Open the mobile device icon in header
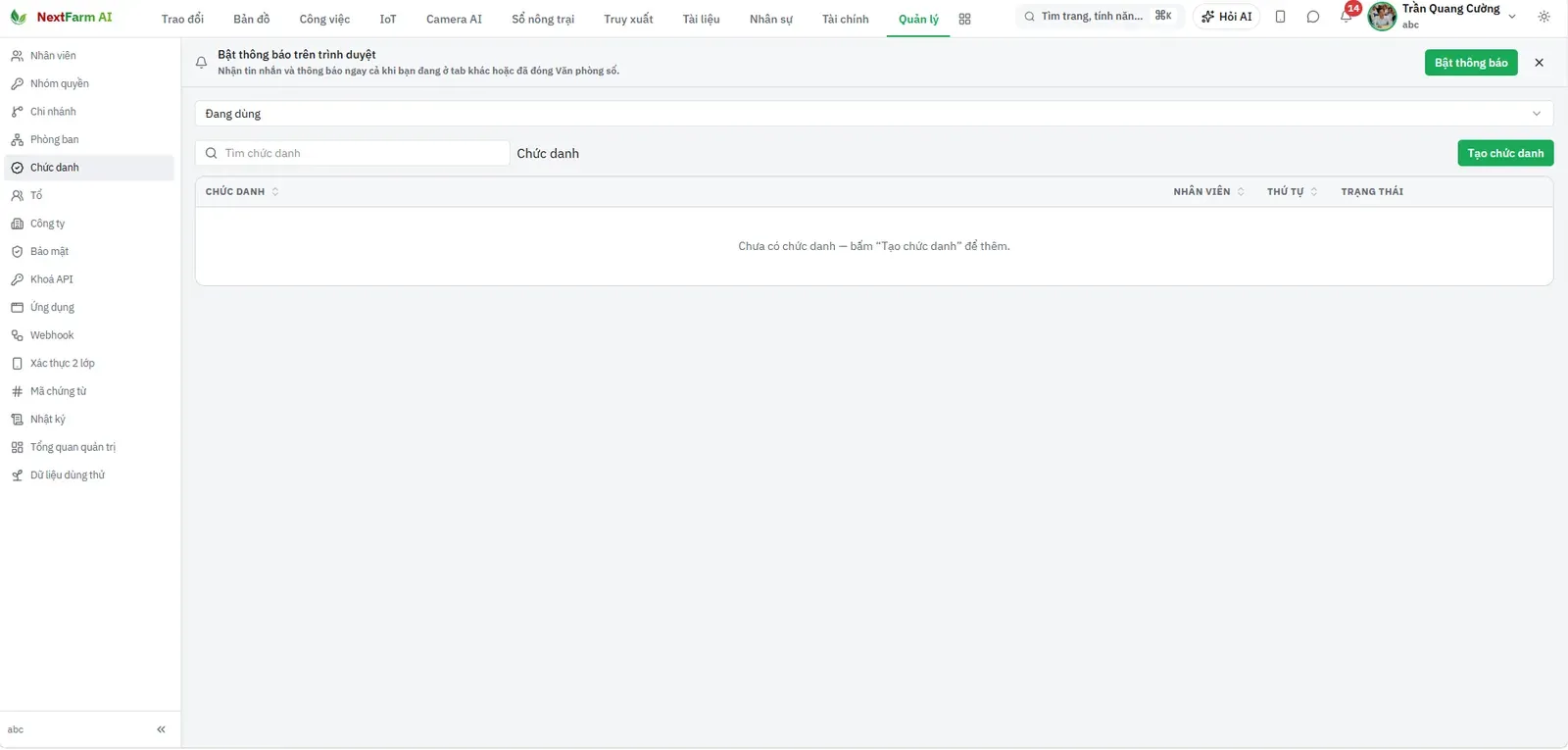 click(1280, 17)
